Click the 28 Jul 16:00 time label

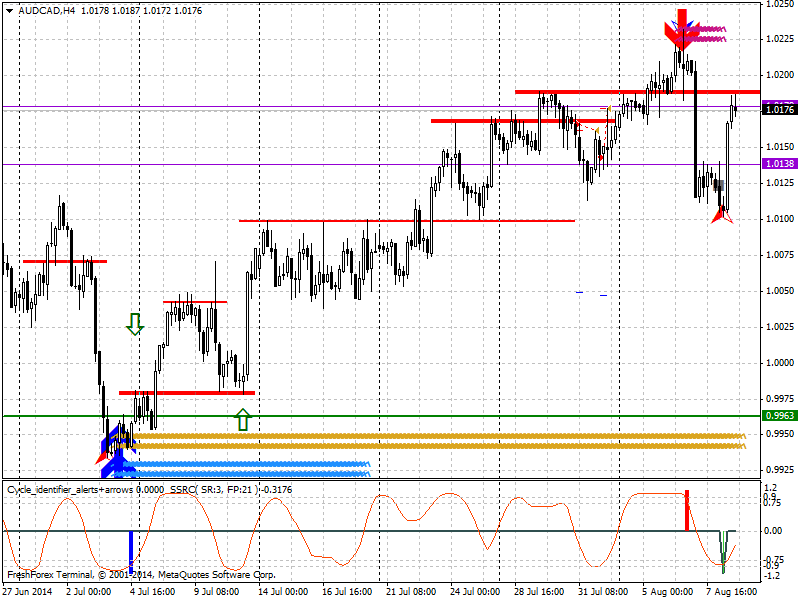(539, 592)
